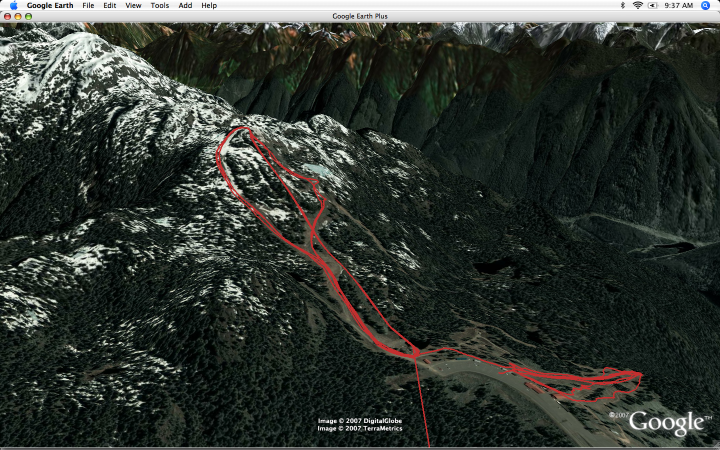
Task: Open the Apple menu
Action: click(13, 6)
